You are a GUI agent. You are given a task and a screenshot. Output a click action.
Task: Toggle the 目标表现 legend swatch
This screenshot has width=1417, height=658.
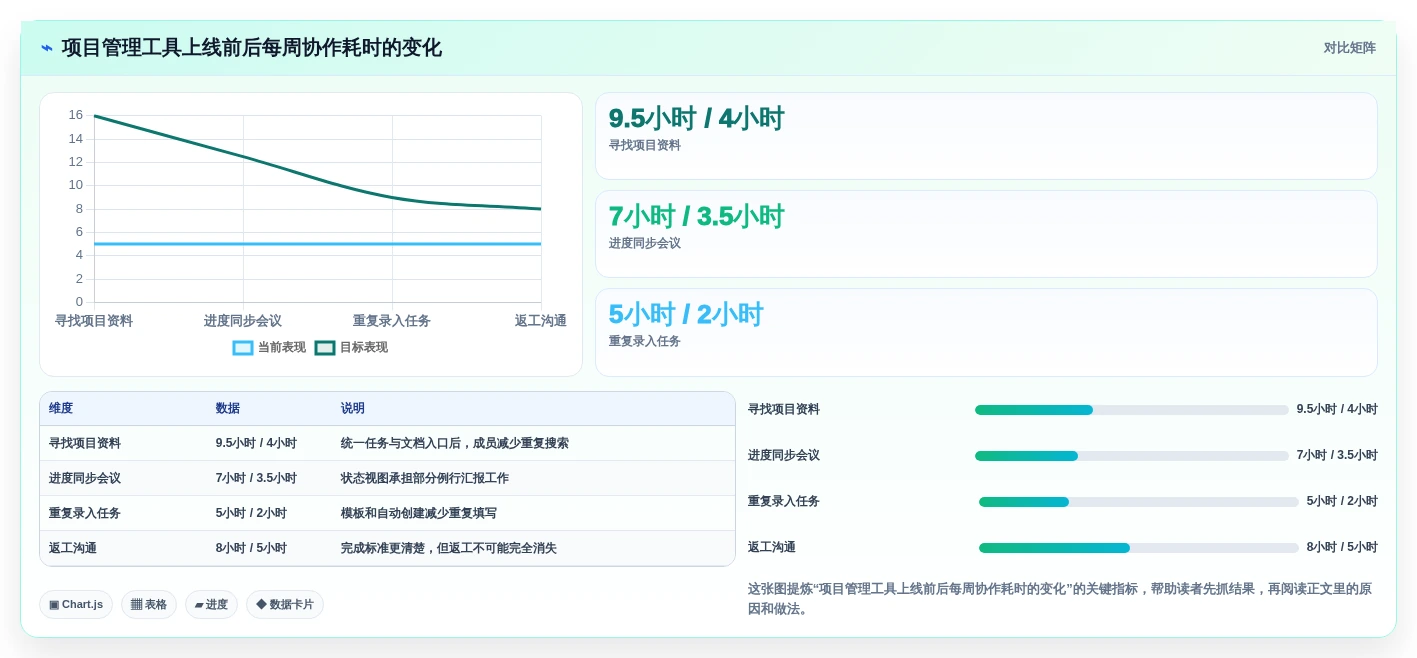coord(325,348)
